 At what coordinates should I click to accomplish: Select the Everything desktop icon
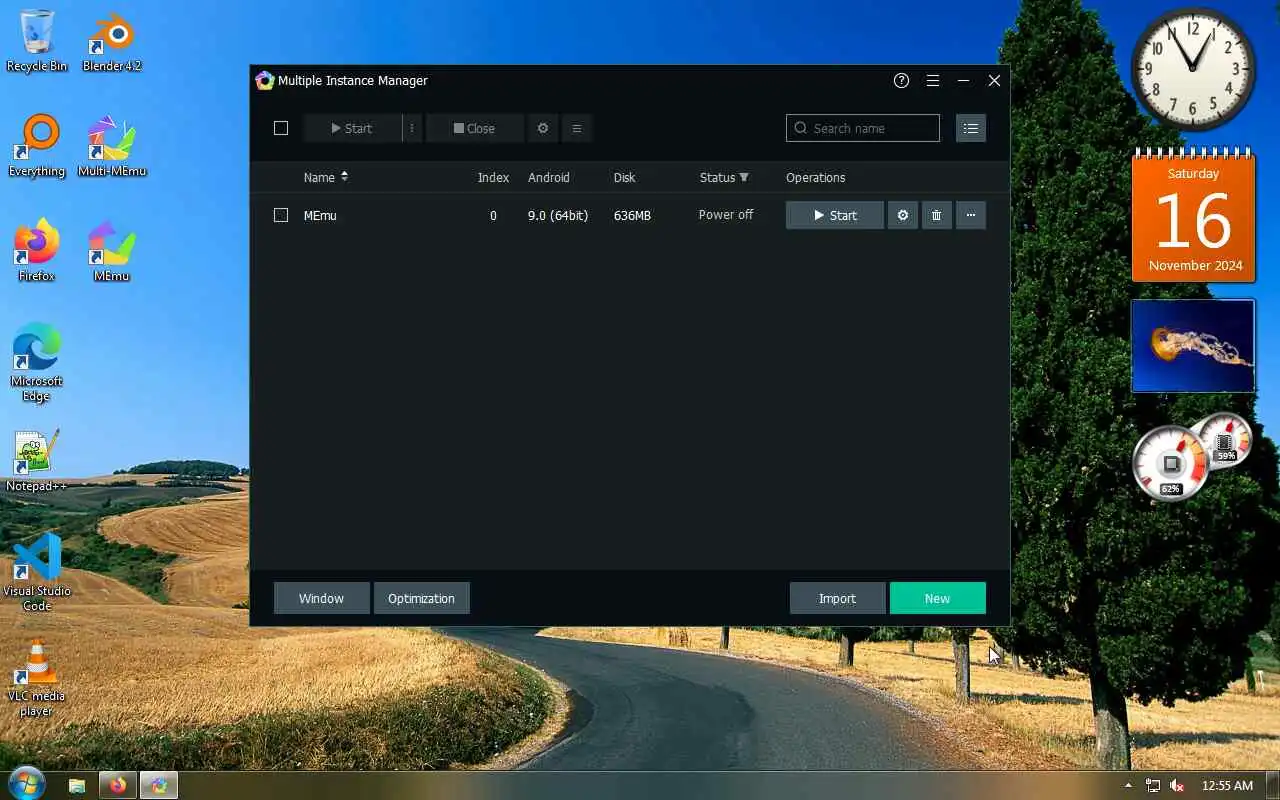[37, 146]
